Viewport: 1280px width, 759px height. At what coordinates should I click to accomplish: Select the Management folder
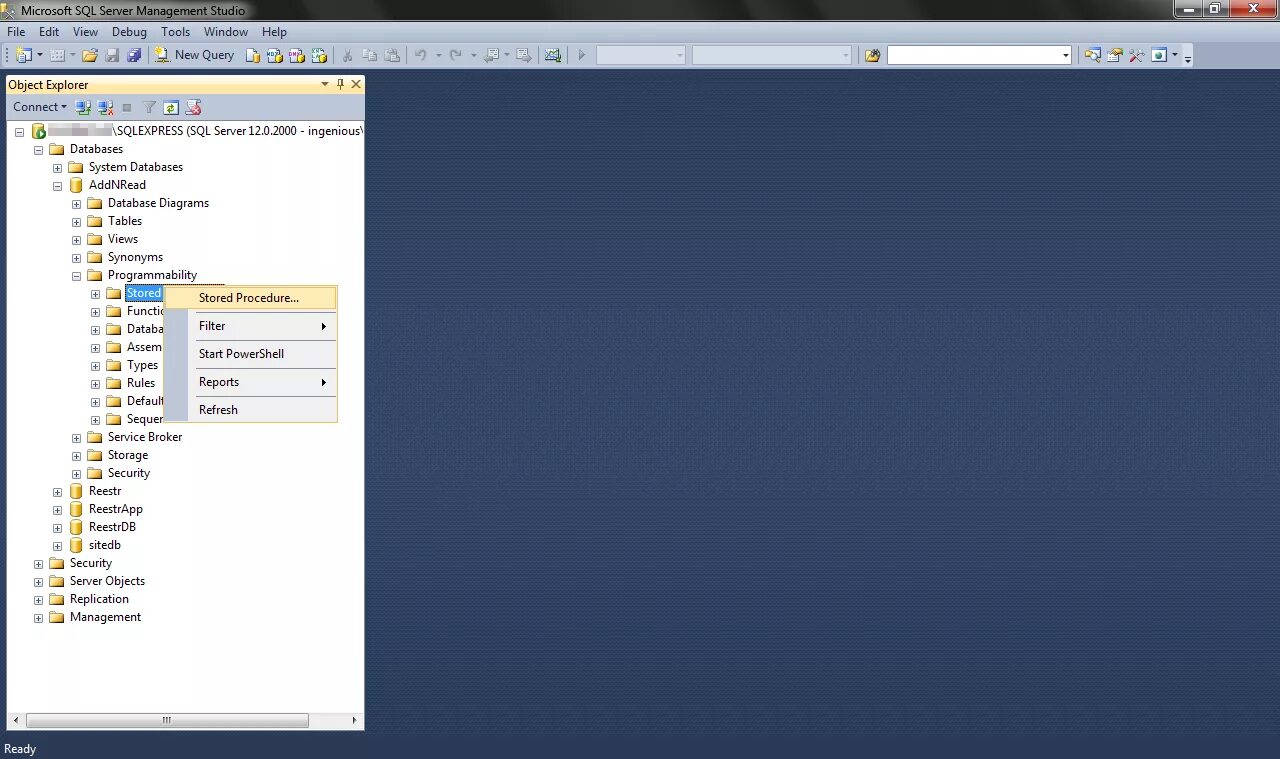click(105, 617)
